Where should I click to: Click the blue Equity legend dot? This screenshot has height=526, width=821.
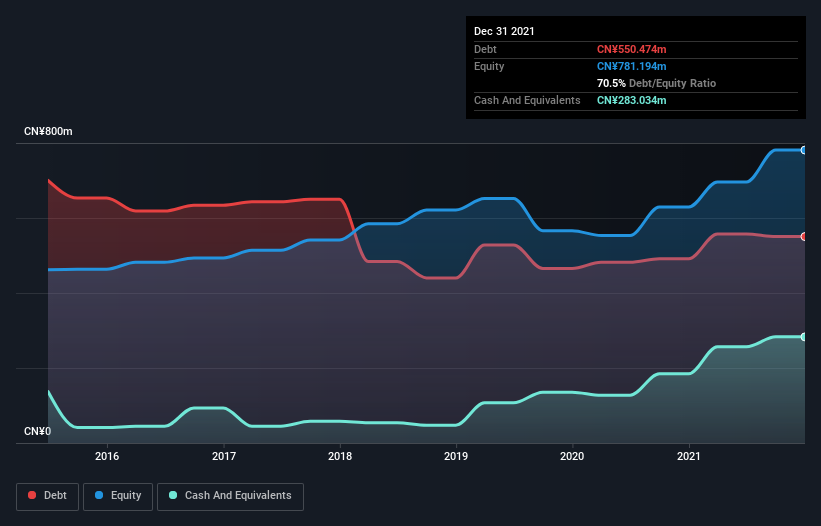[x=99, y=495]
